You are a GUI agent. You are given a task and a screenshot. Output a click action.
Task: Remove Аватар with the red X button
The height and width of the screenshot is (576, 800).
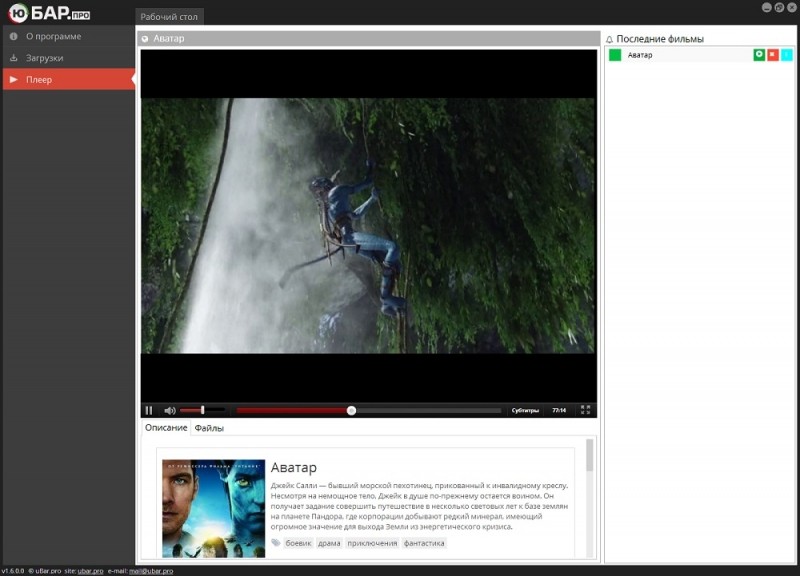click(x=773, y=55)
